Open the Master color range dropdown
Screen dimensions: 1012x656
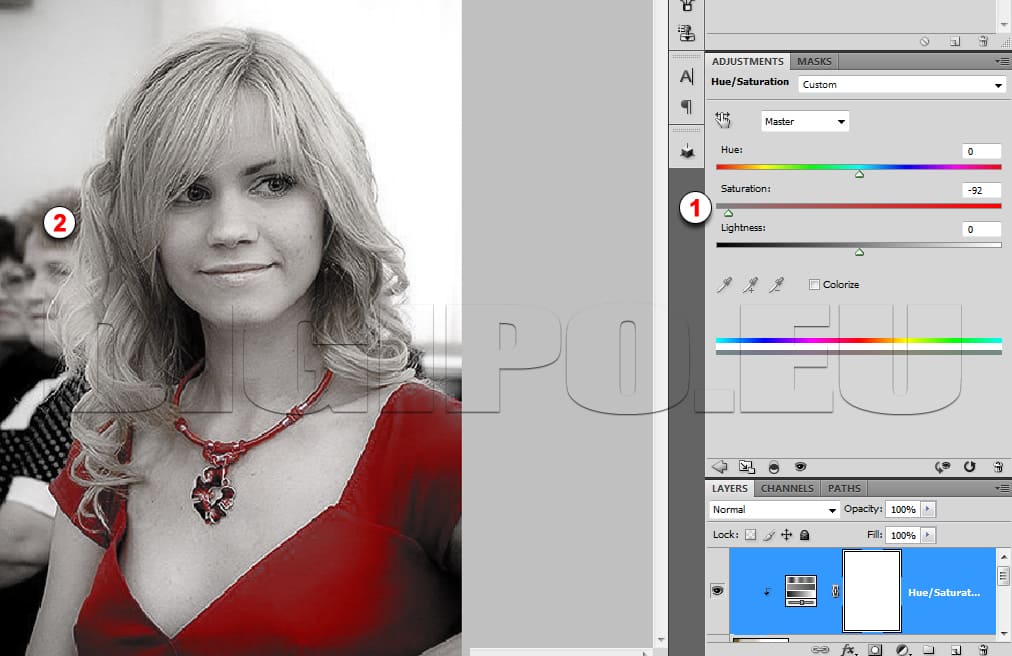tap(805, 122)
